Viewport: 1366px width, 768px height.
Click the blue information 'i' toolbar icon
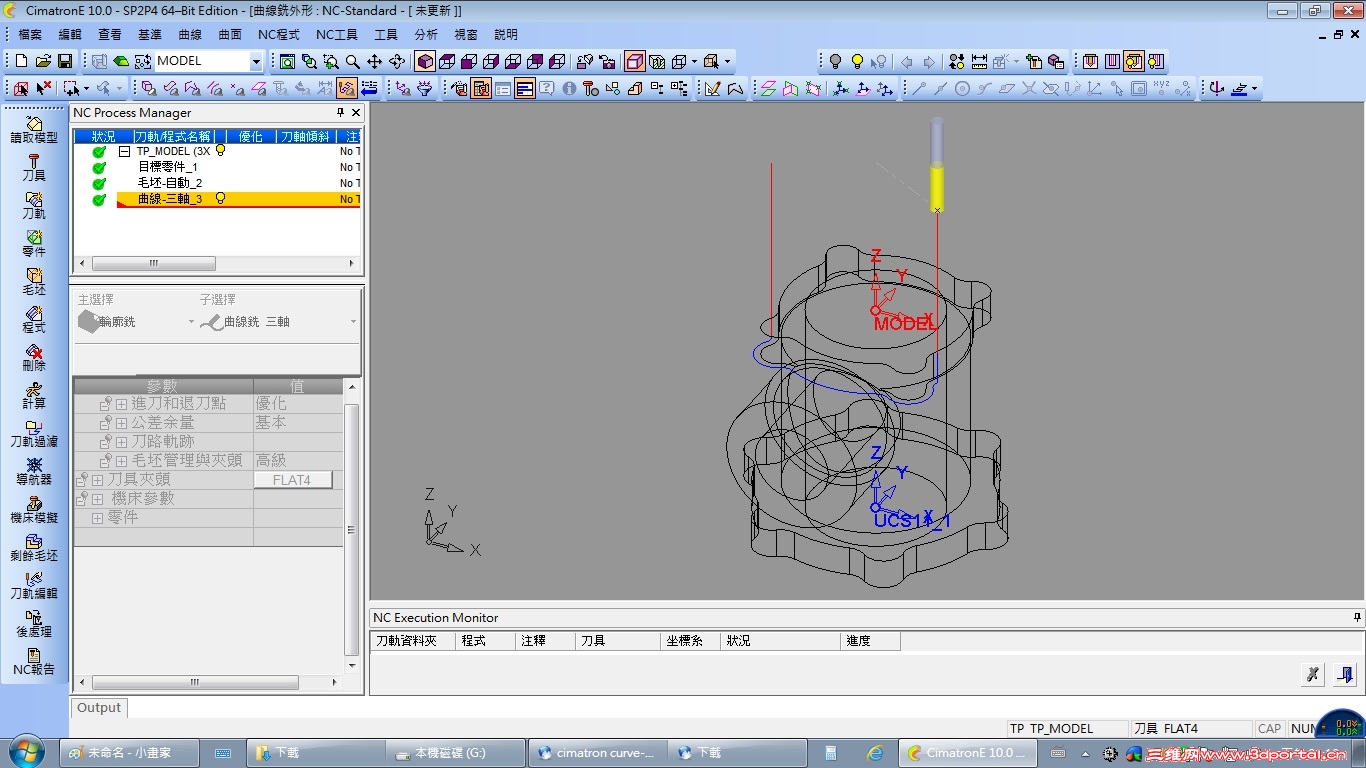click(x=569, y=88)
